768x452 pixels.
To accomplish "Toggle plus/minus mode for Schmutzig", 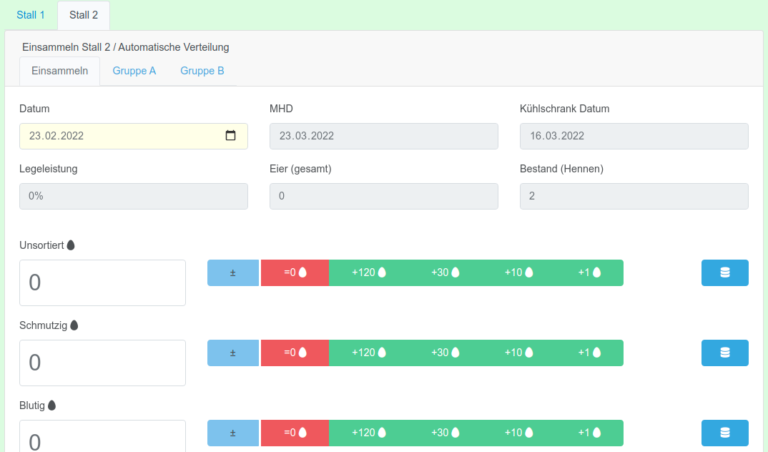I will pos(233,353).
